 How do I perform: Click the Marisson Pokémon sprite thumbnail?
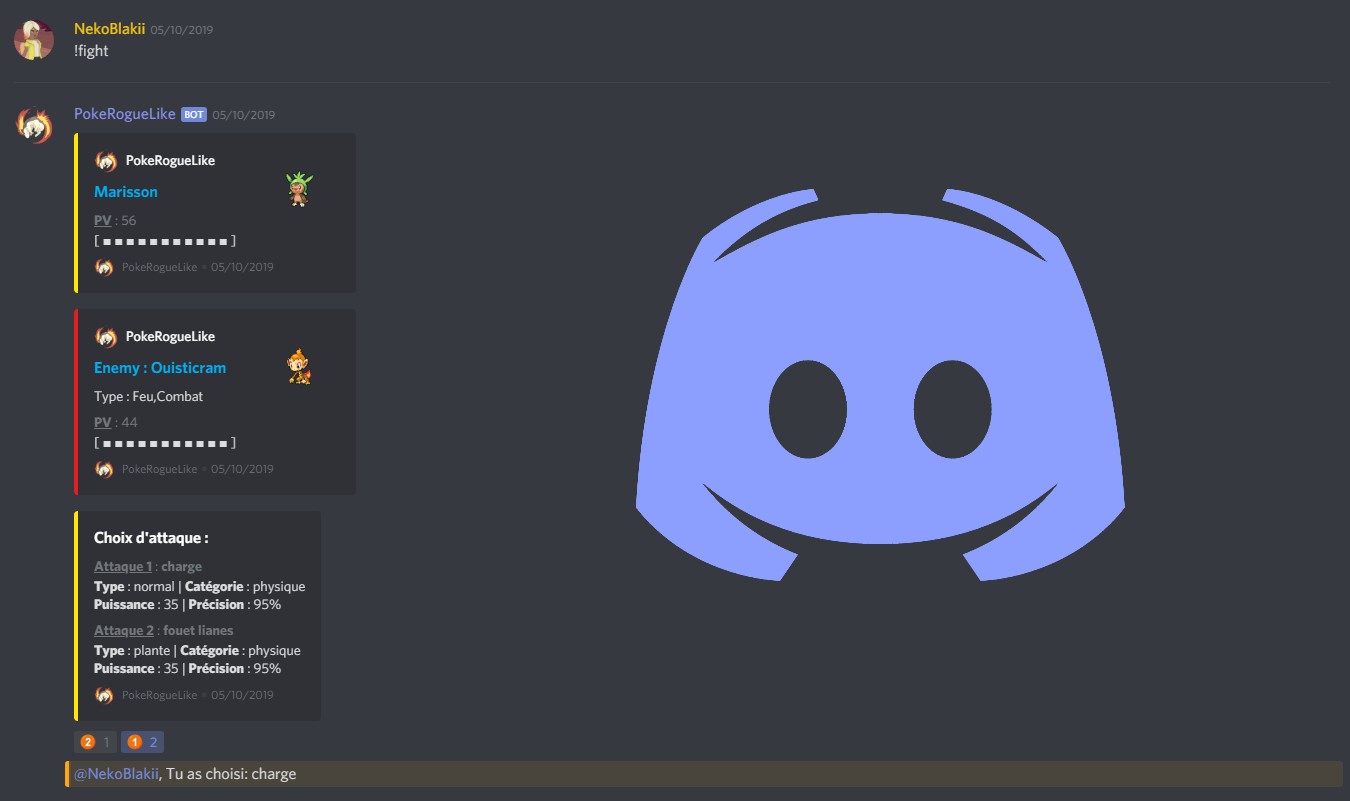tap(298, 188)
